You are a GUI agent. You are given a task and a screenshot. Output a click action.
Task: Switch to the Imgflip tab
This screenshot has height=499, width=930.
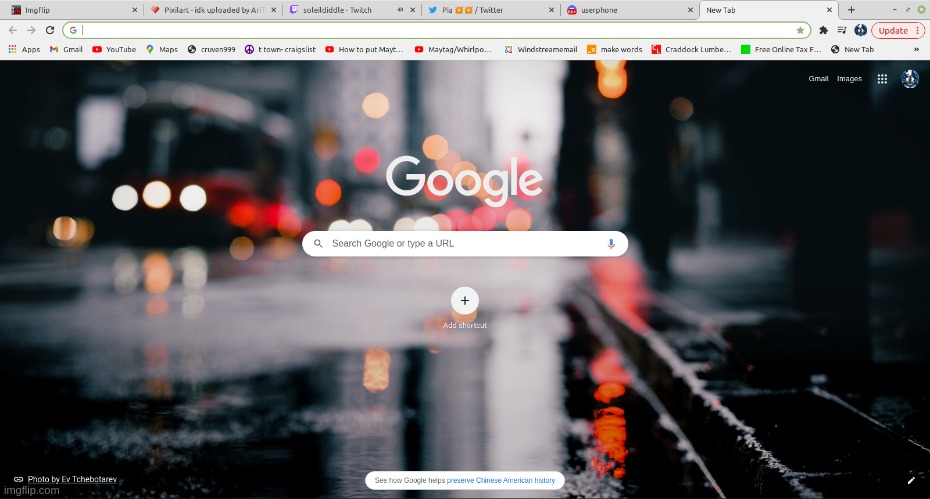pos(74,10)
